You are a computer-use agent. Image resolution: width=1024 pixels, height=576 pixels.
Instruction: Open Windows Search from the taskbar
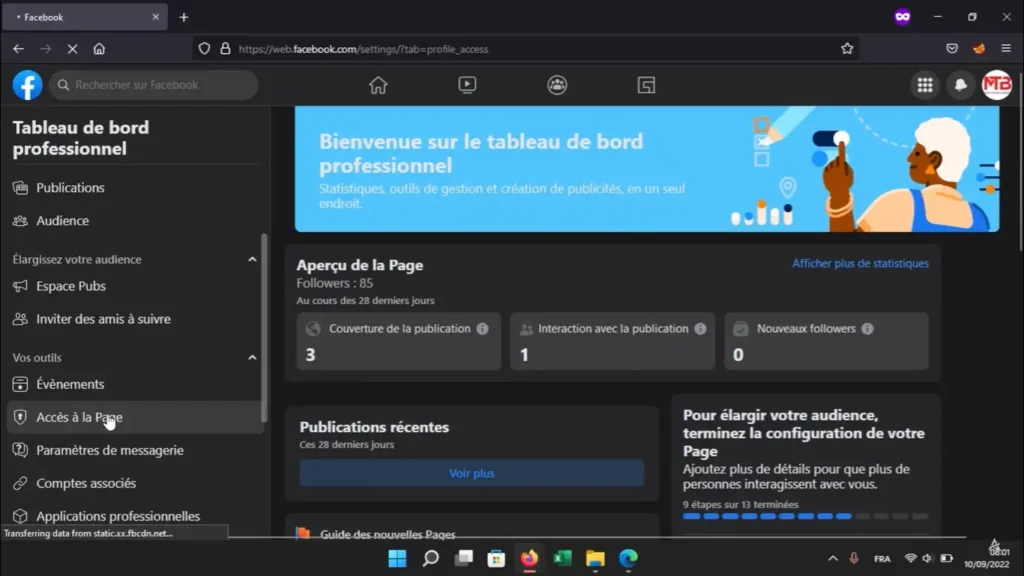[430, 558]
